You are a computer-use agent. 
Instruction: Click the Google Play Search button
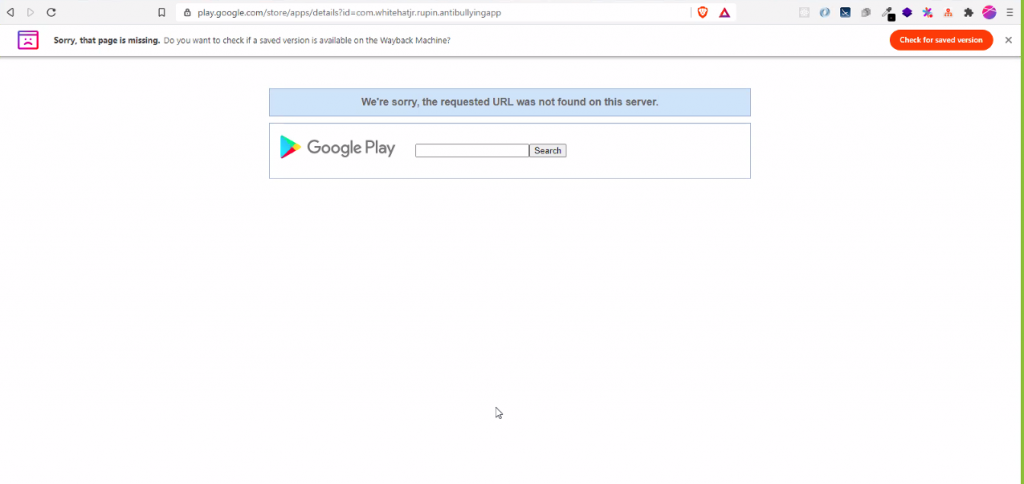(x=547, y=150)
